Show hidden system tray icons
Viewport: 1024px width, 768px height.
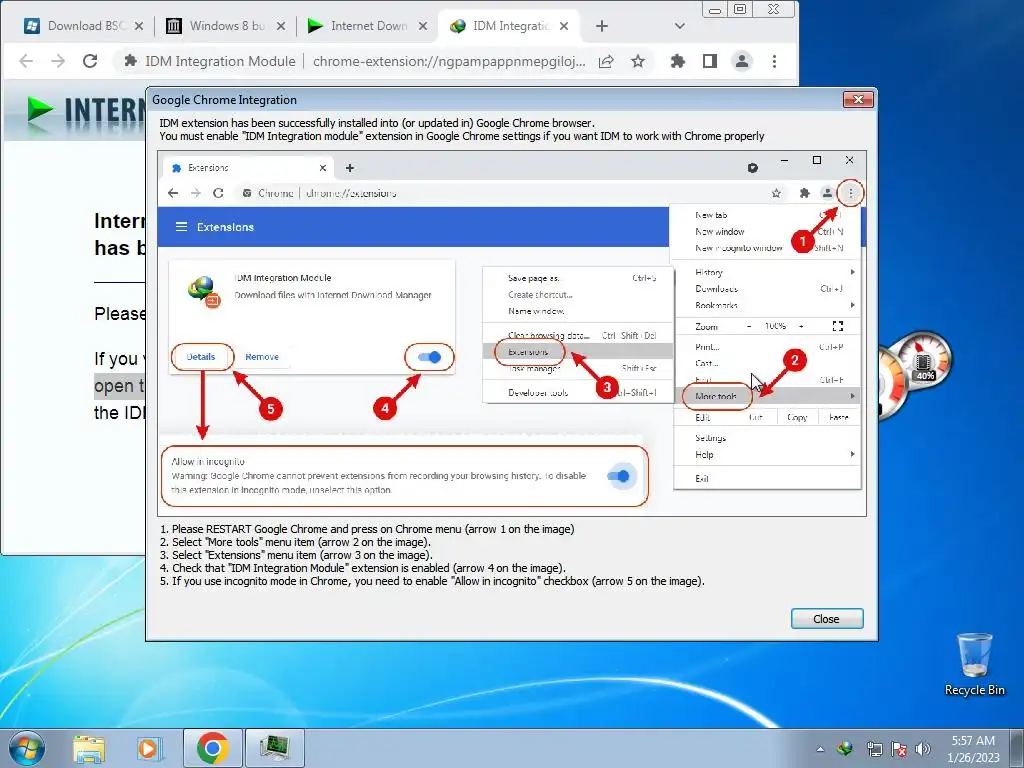coord(820,749)
